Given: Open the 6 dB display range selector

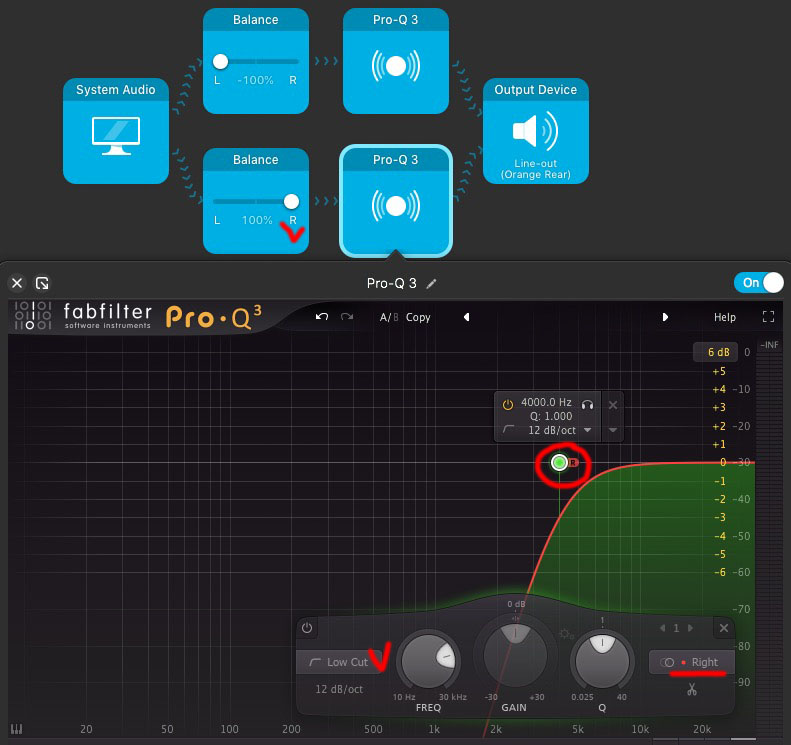Looking at the screenshot, I should [x=716, y=352].
